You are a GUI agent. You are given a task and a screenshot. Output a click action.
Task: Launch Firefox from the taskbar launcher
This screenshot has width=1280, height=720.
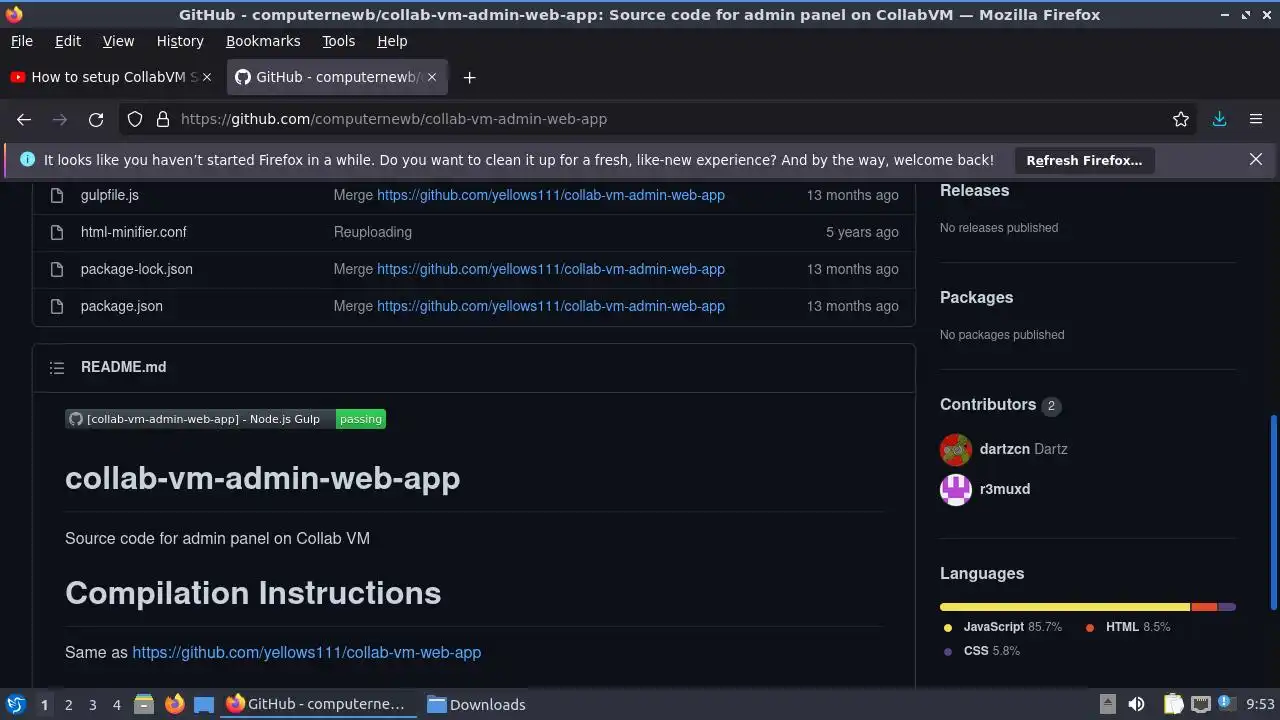coord(175,704)
